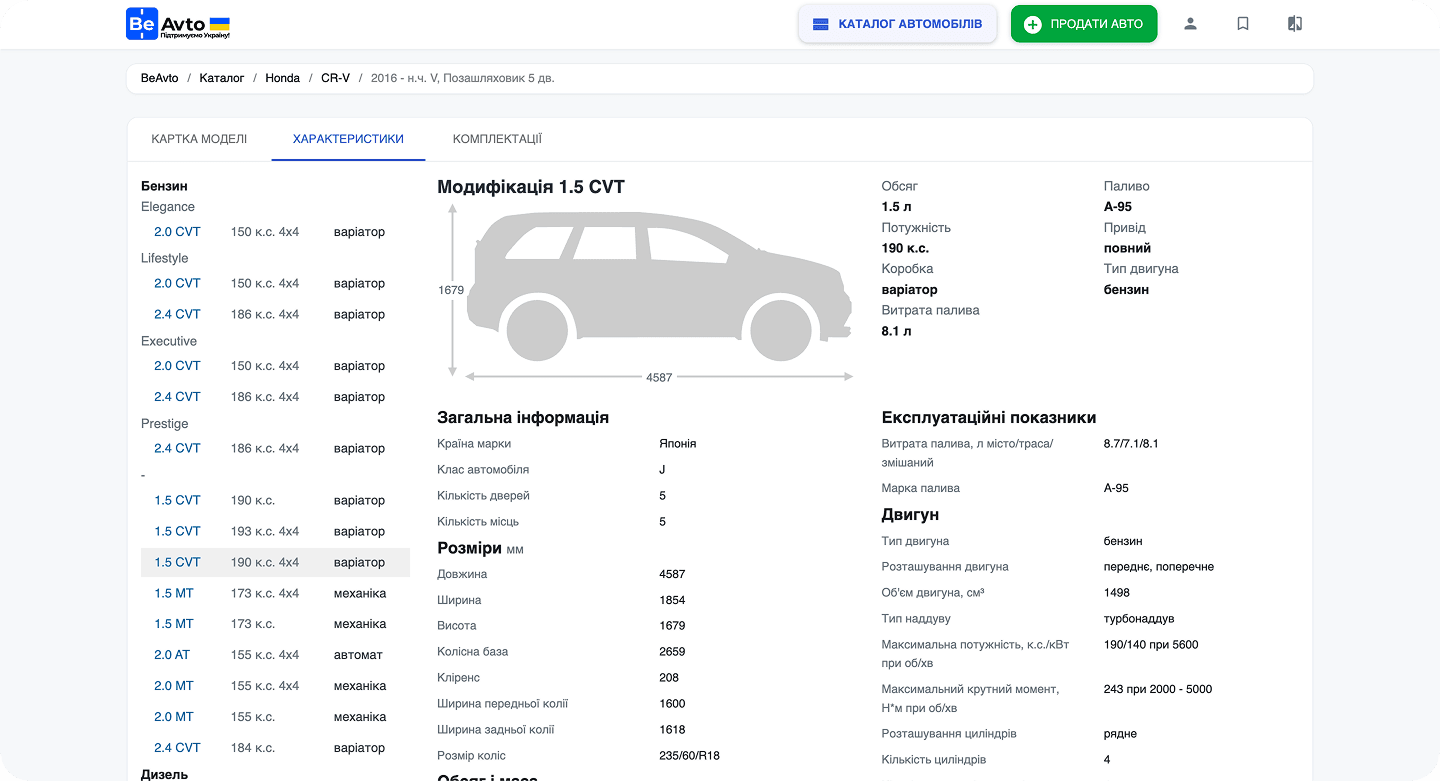Click the engine volume value 1498
The image size is (1440, 781).
coord(1117,593)
